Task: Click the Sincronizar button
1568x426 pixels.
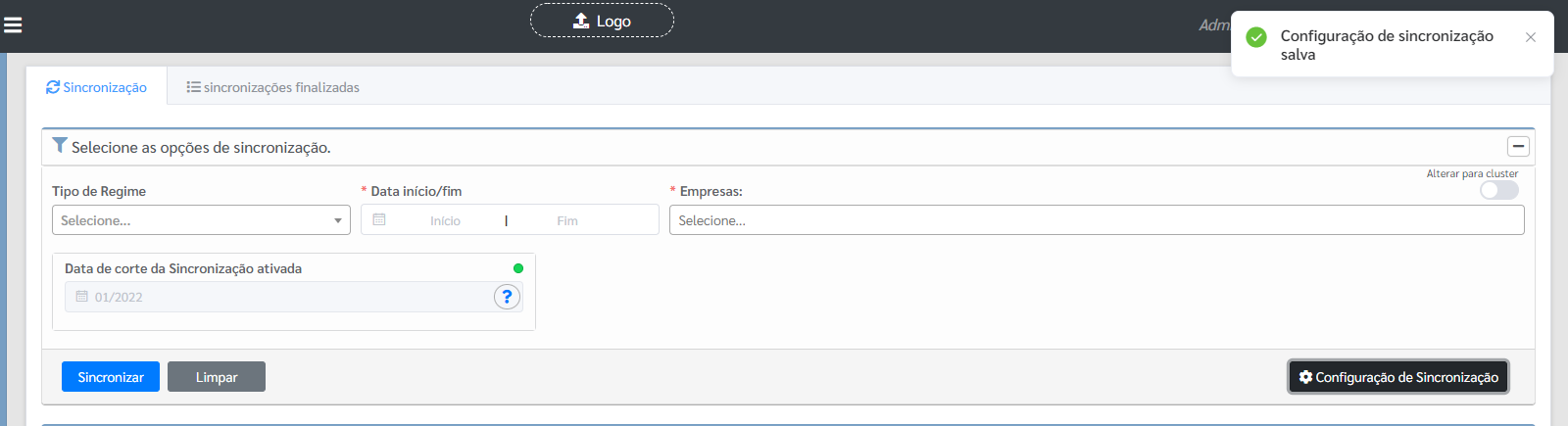Action: point(111,377)
